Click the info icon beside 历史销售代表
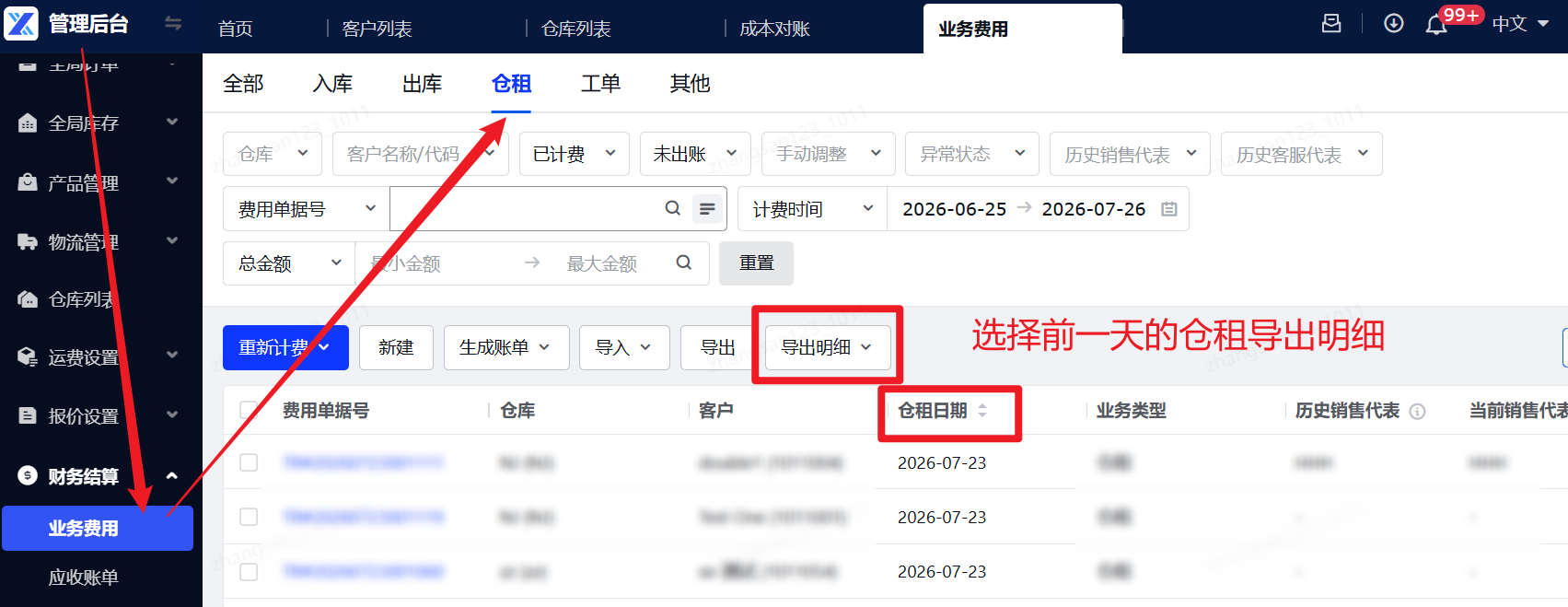Screen dimensions: 1568x607 (1418, 412)
